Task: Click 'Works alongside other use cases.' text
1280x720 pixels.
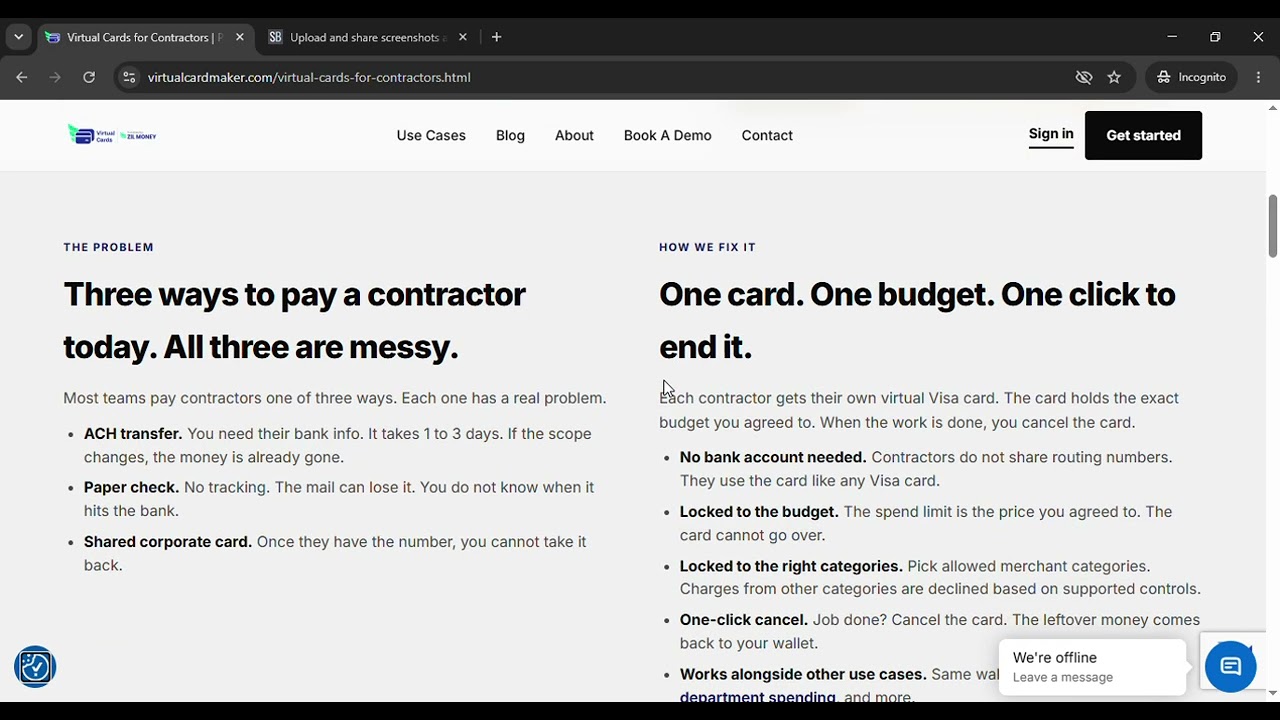Action: click(x=803, y=675)
